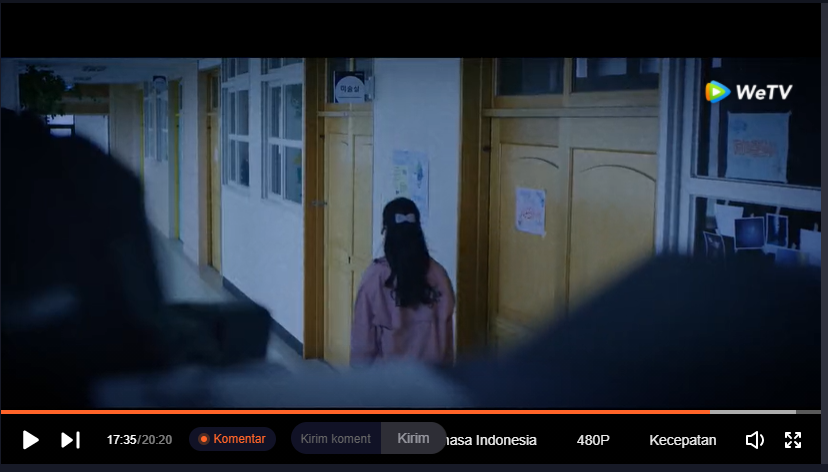The height and width of the screenshot is (472, 828).
Task: Click the video frame to resume playback
Action: [x=411, y=232]
